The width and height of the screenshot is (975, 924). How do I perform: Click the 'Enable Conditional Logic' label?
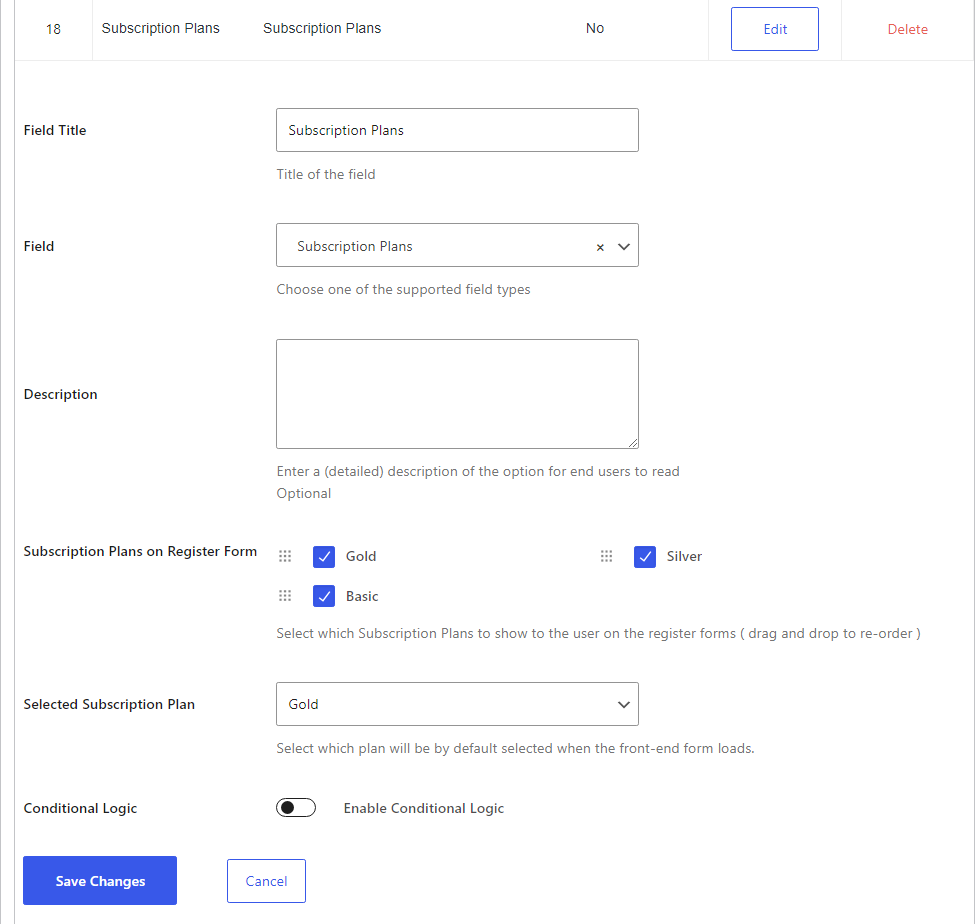(423, 808)
